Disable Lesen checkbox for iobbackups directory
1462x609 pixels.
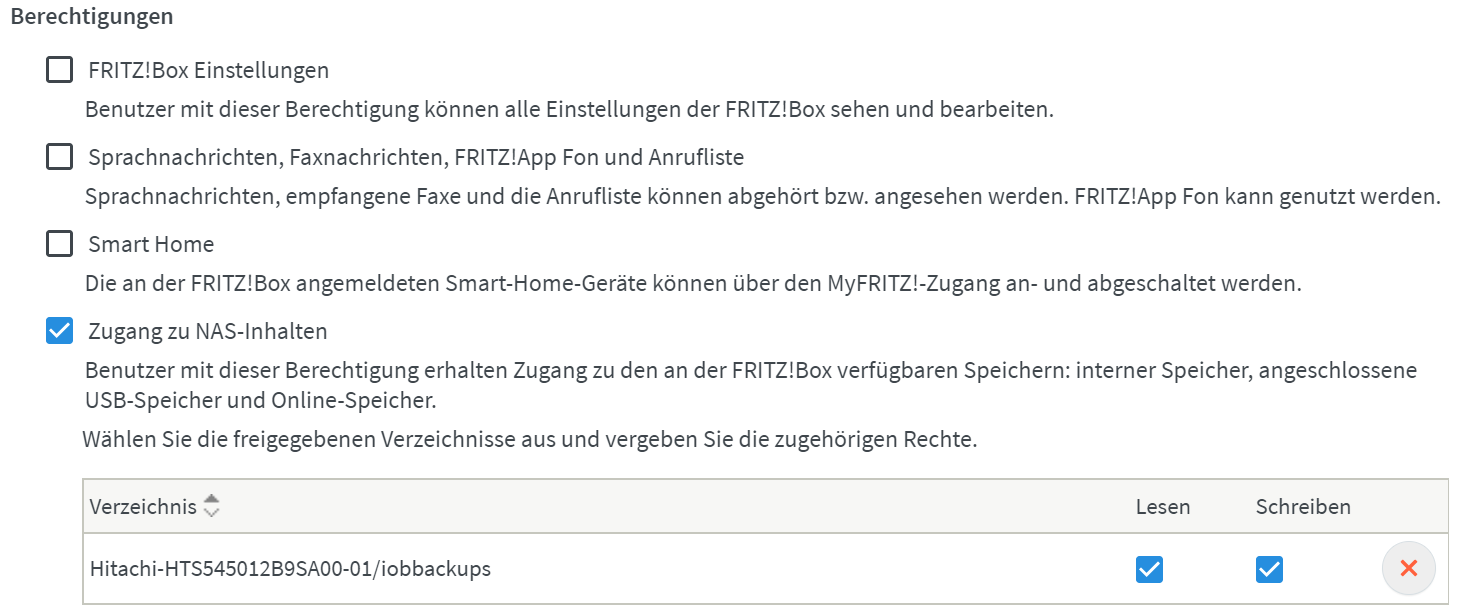1149,569
